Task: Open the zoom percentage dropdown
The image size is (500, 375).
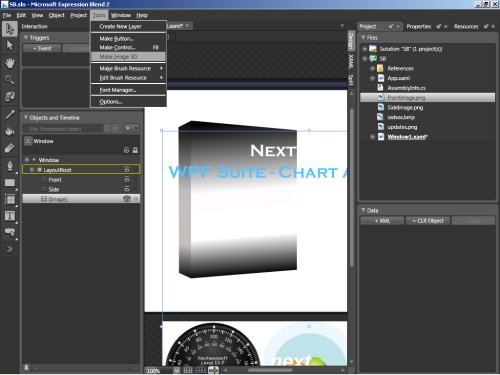Action: click(176, 370)
